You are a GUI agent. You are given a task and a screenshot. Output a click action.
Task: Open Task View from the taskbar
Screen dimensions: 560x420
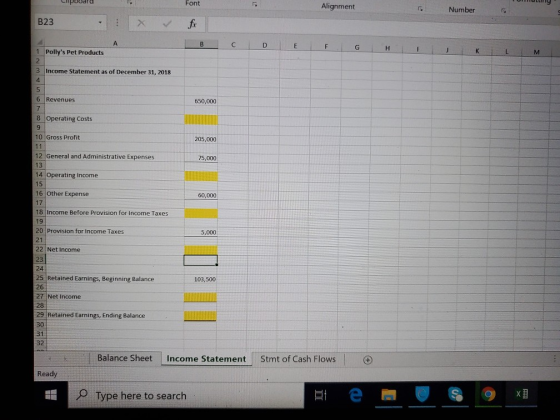click(320, 395)
